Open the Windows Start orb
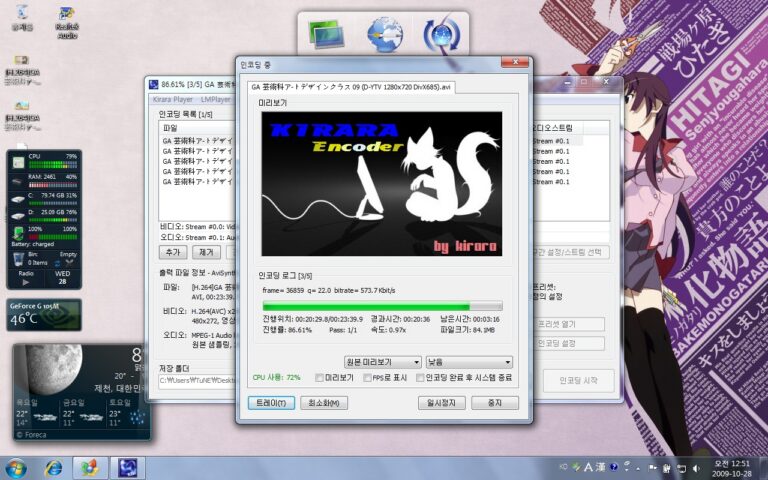This screenshot has width=768, height=480. [x=15, y=468]
